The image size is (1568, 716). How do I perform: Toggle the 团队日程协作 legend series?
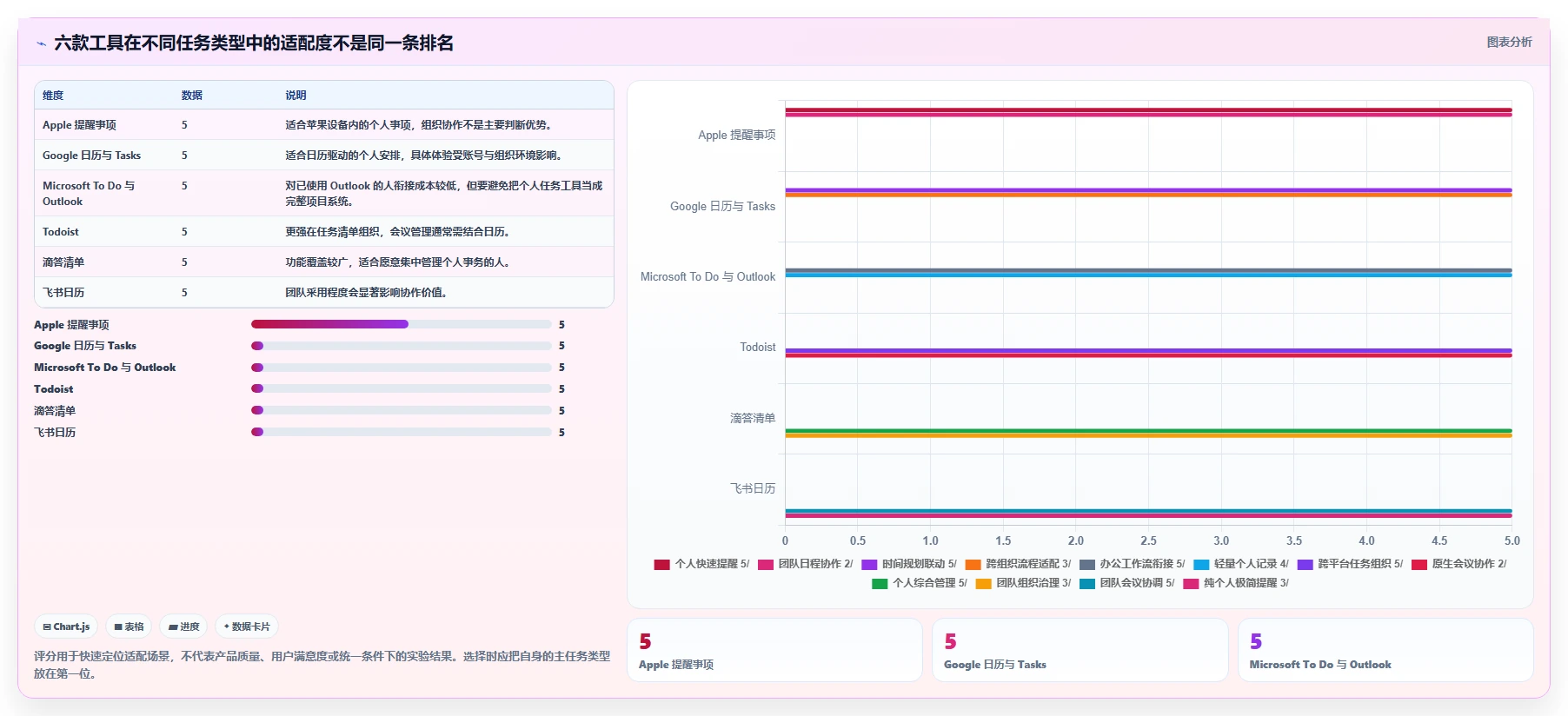pos(805,564)
